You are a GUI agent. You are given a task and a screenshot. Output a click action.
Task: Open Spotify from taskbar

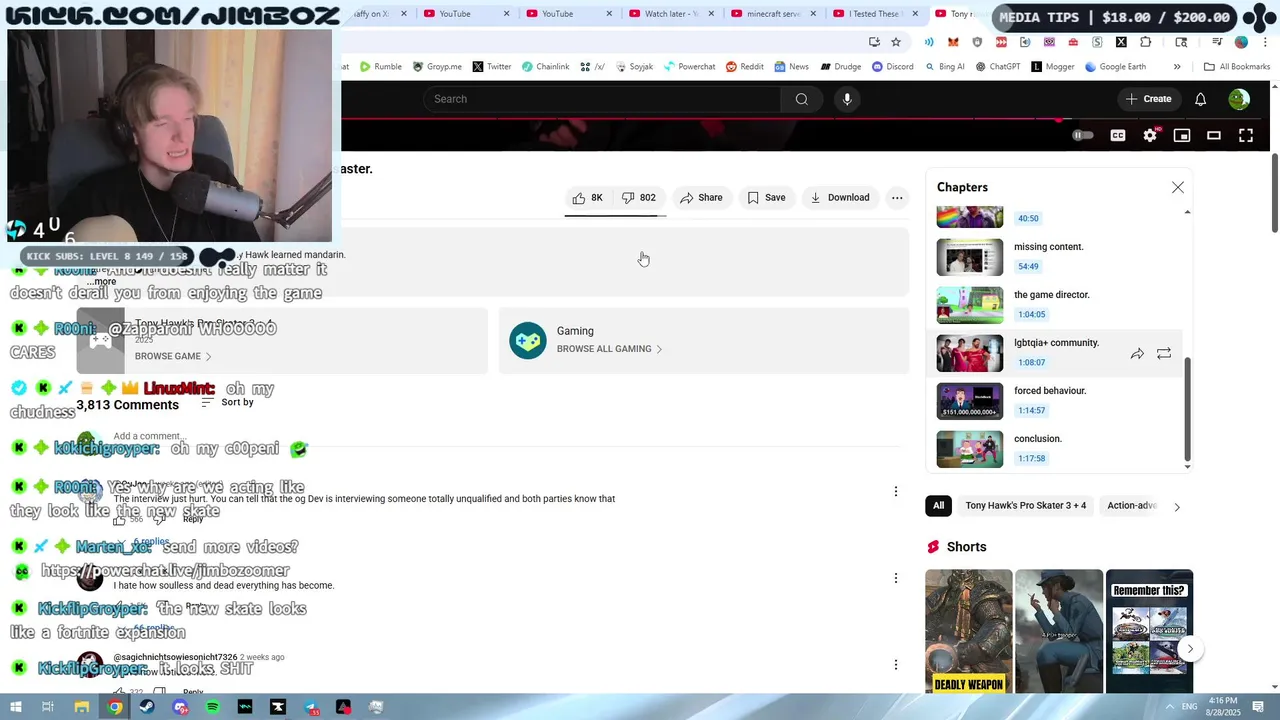213,707
